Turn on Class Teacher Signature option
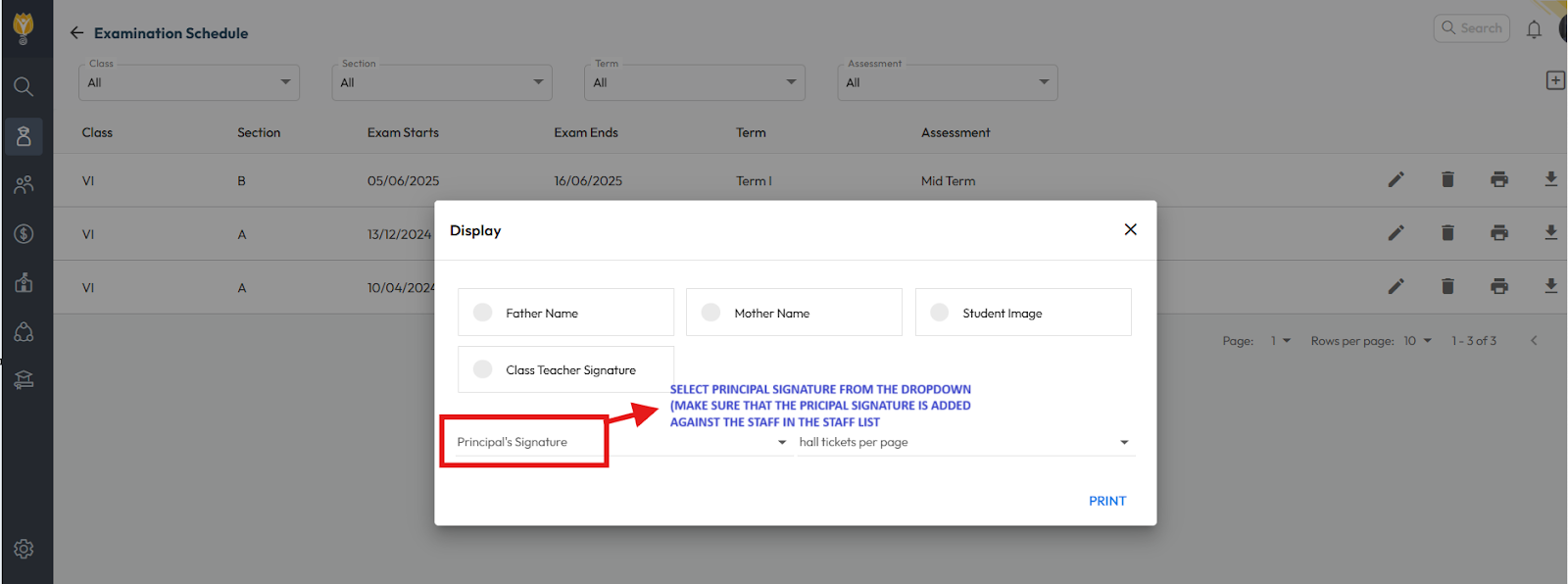Screen dimensions: 1568x584 pyautogui.click(x=483, y=369)
